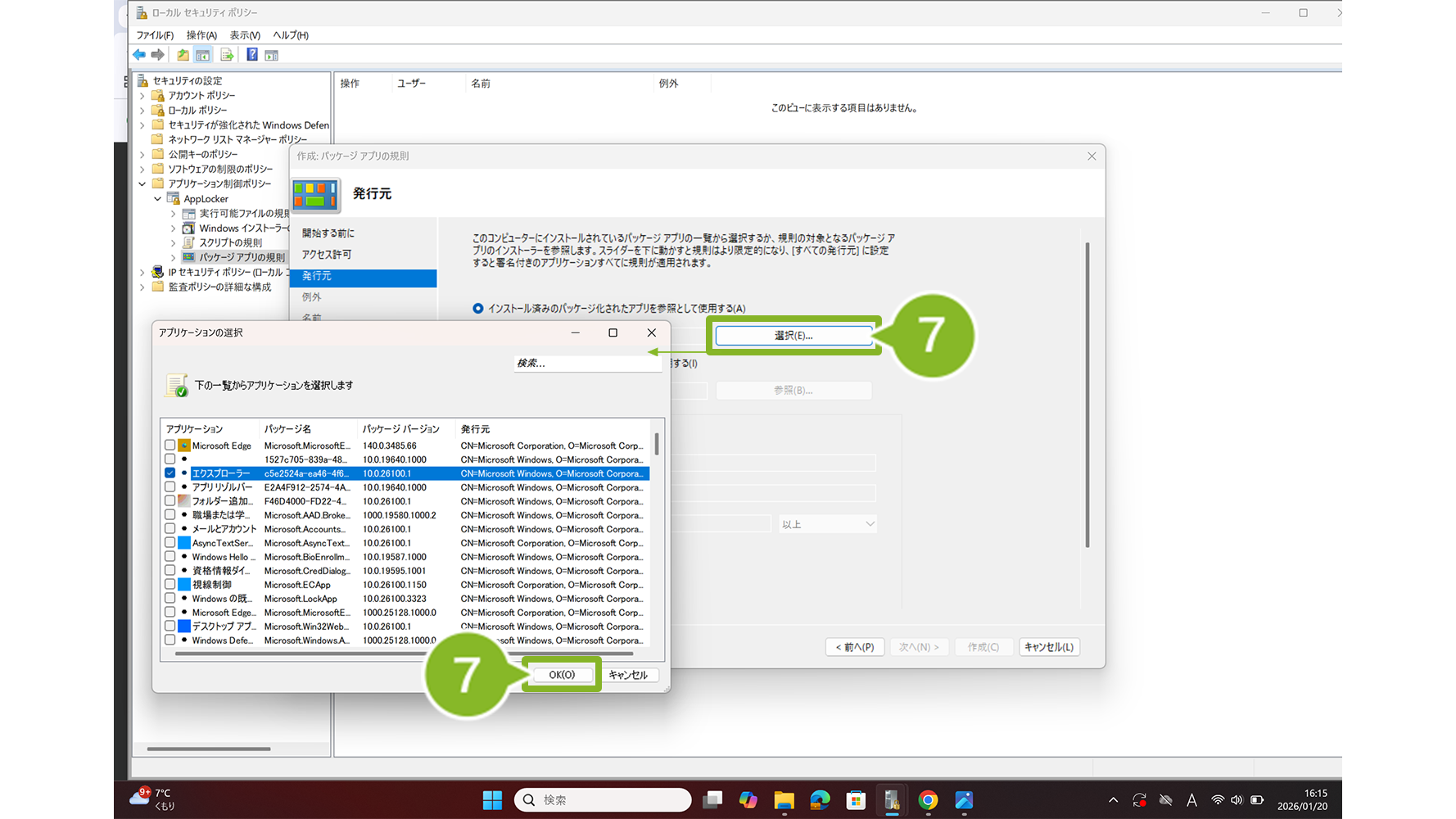Viewport: 1456px width, 819px height.
Task: Open Google Chrome from the taskbar
Action: point(928,800)
